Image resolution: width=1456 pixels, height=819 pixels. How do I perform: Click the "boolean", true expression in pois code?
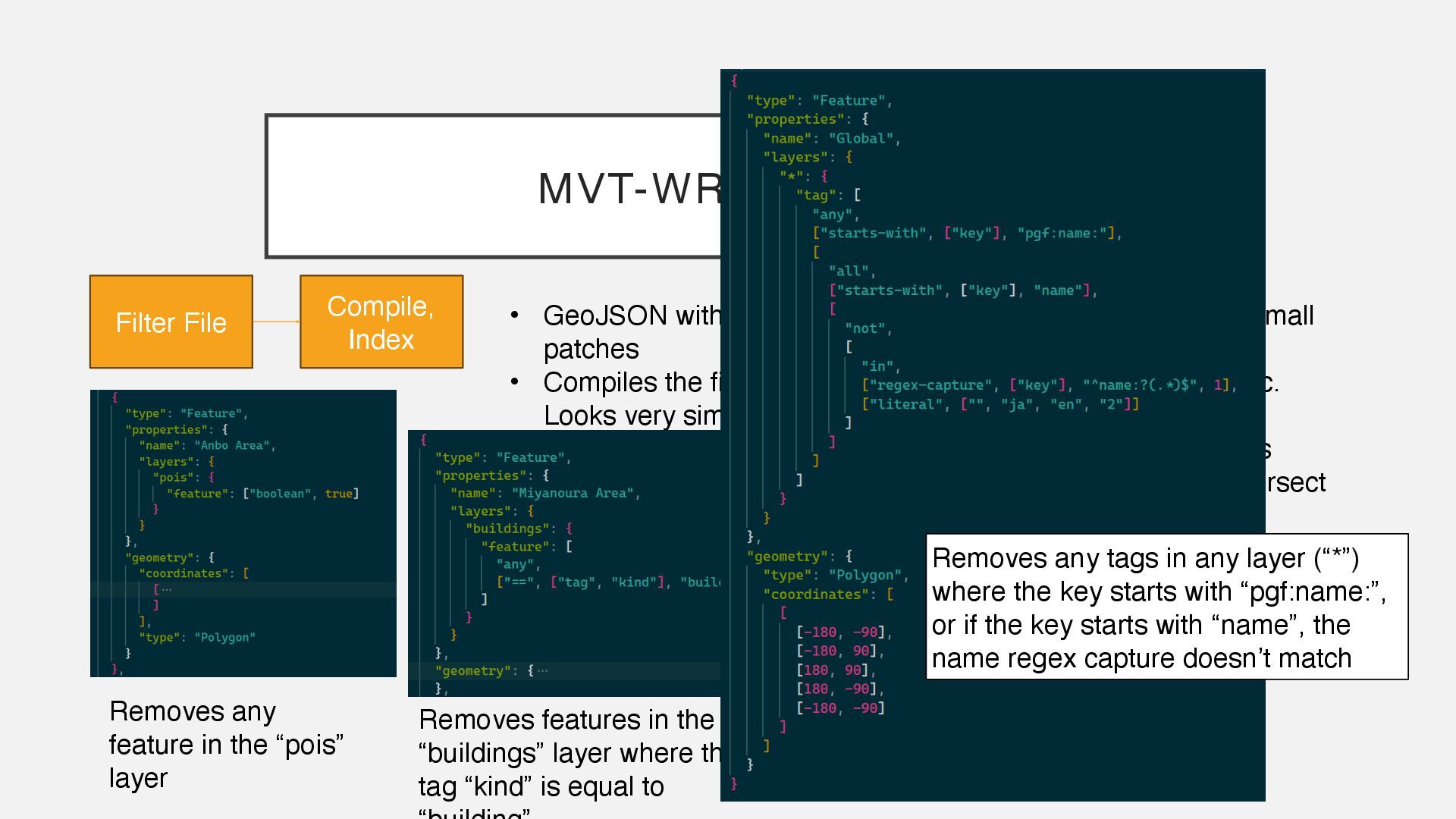(x=300, y=494)
